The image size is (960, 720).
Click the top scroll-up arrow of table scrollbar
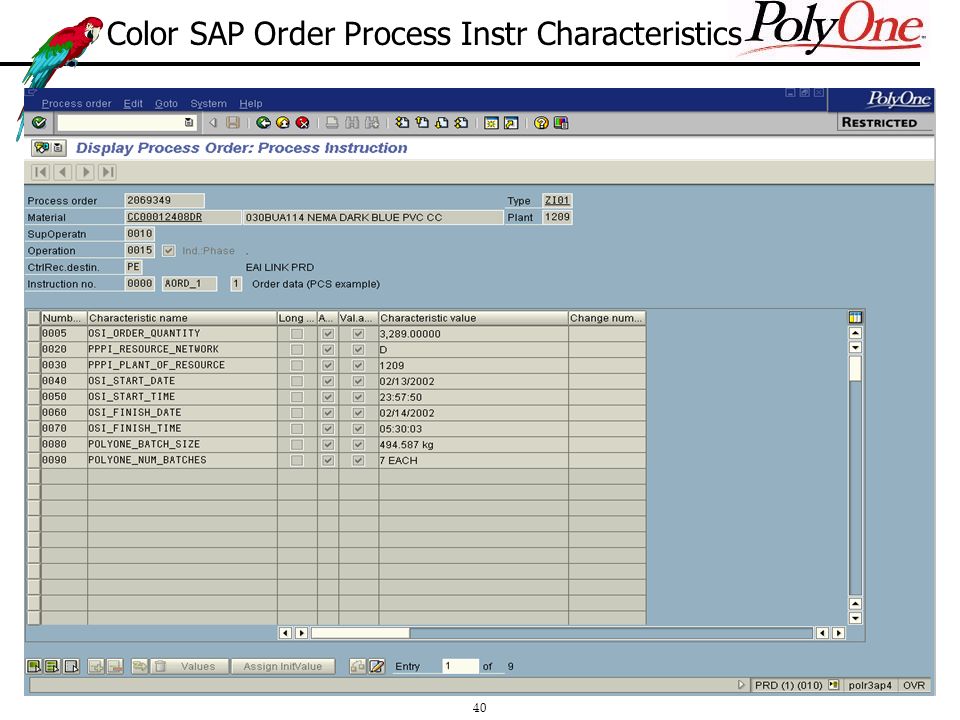point(855,333)
